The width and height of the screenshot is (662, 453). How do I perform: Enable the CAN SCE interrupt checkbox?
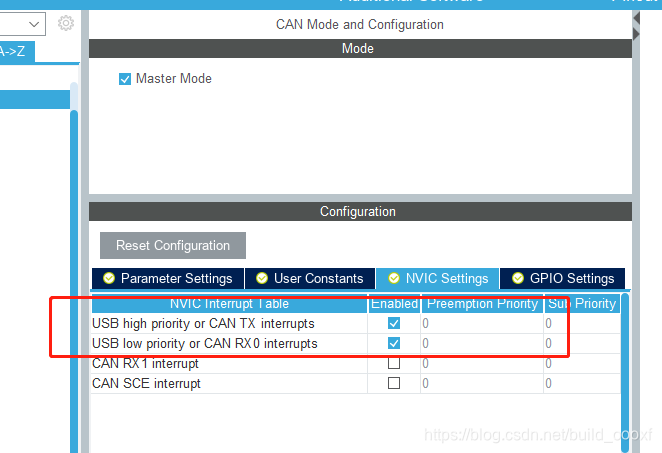pos(394,383)
